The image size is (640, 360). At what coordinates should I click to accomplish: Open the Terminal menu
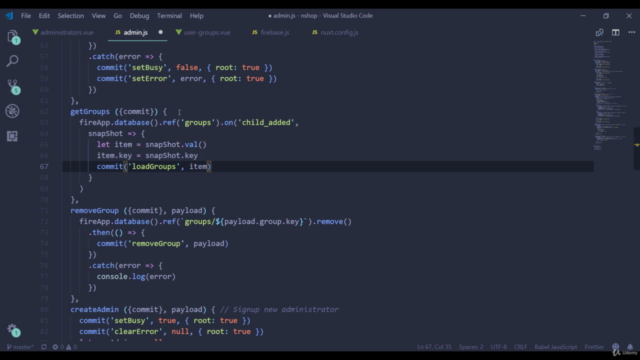click(x=169, y=16)
